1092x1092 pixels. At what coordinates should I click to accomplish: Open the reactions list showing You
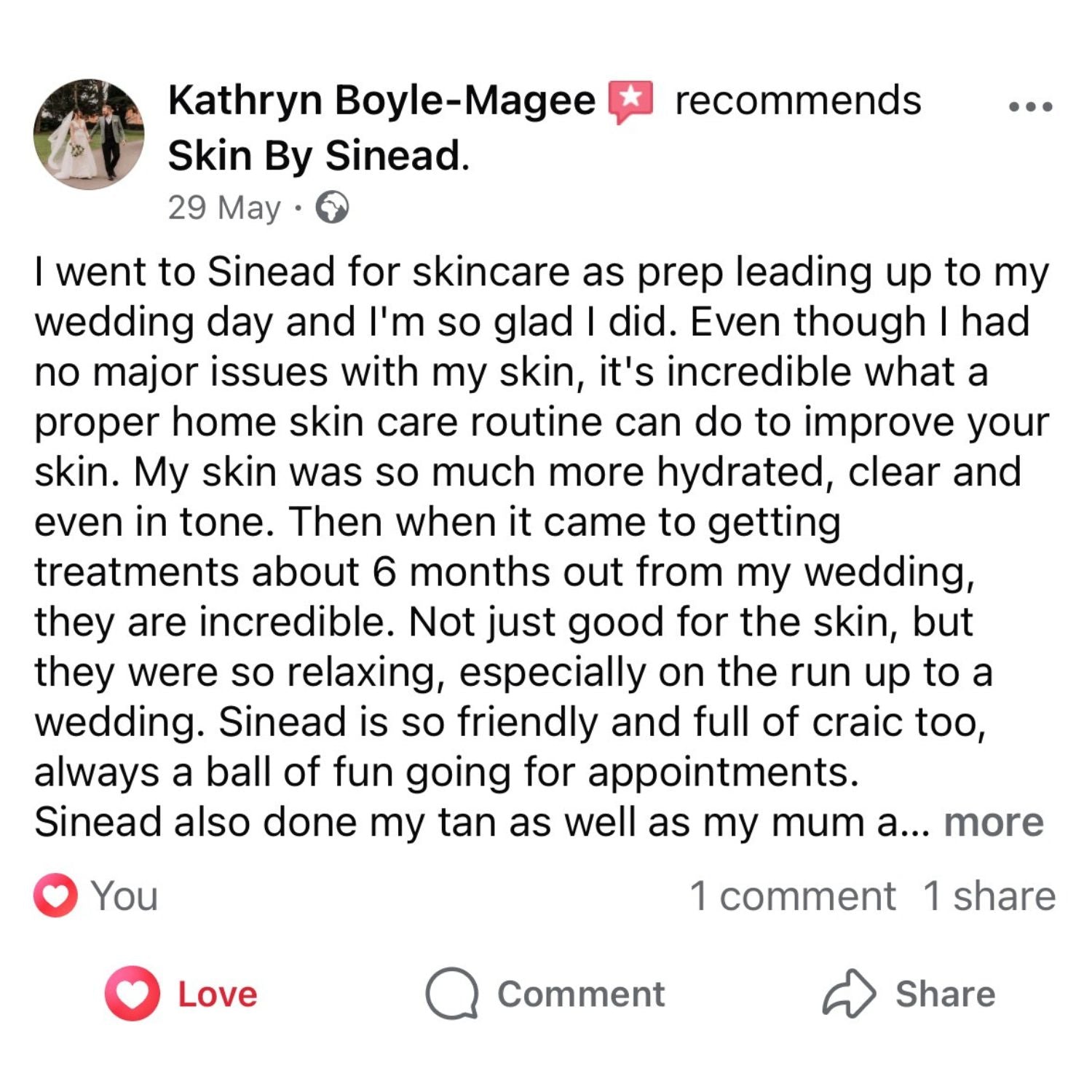click(124, 895)
